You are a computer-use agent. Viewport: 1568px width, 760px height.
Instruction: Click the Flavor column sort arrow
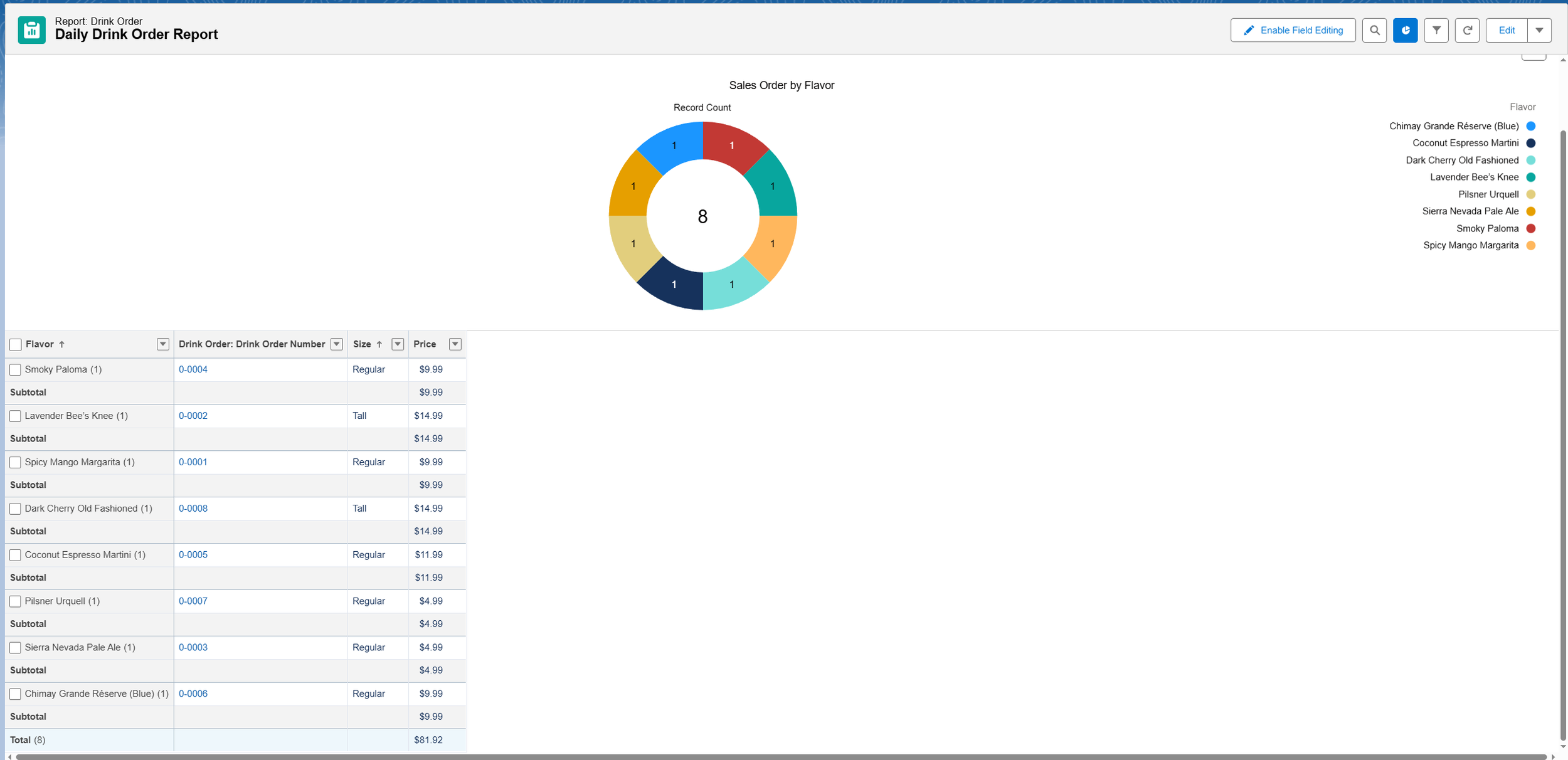[61, 344]
